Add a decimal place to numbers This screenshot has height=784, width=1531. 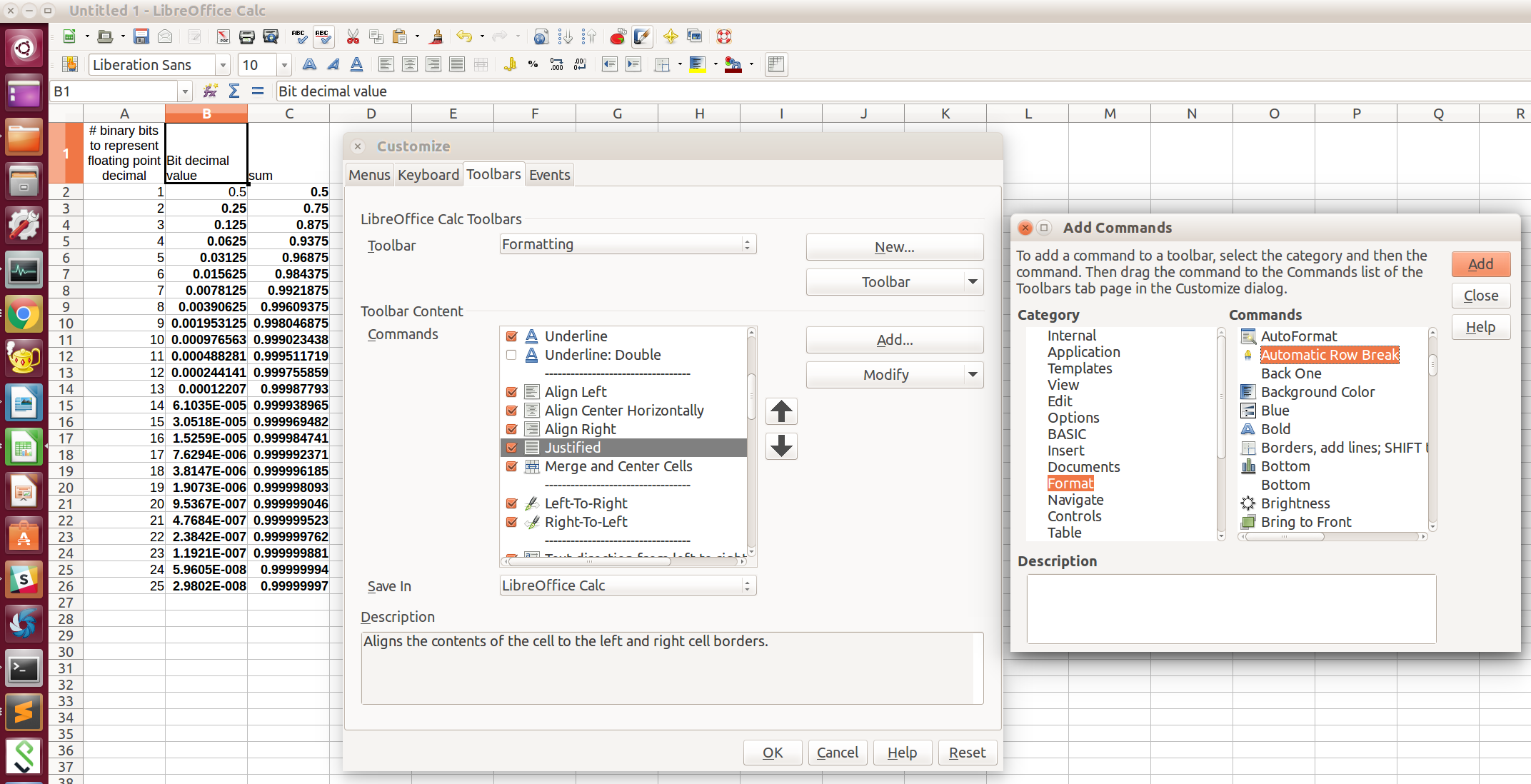[x=556, y=64]
